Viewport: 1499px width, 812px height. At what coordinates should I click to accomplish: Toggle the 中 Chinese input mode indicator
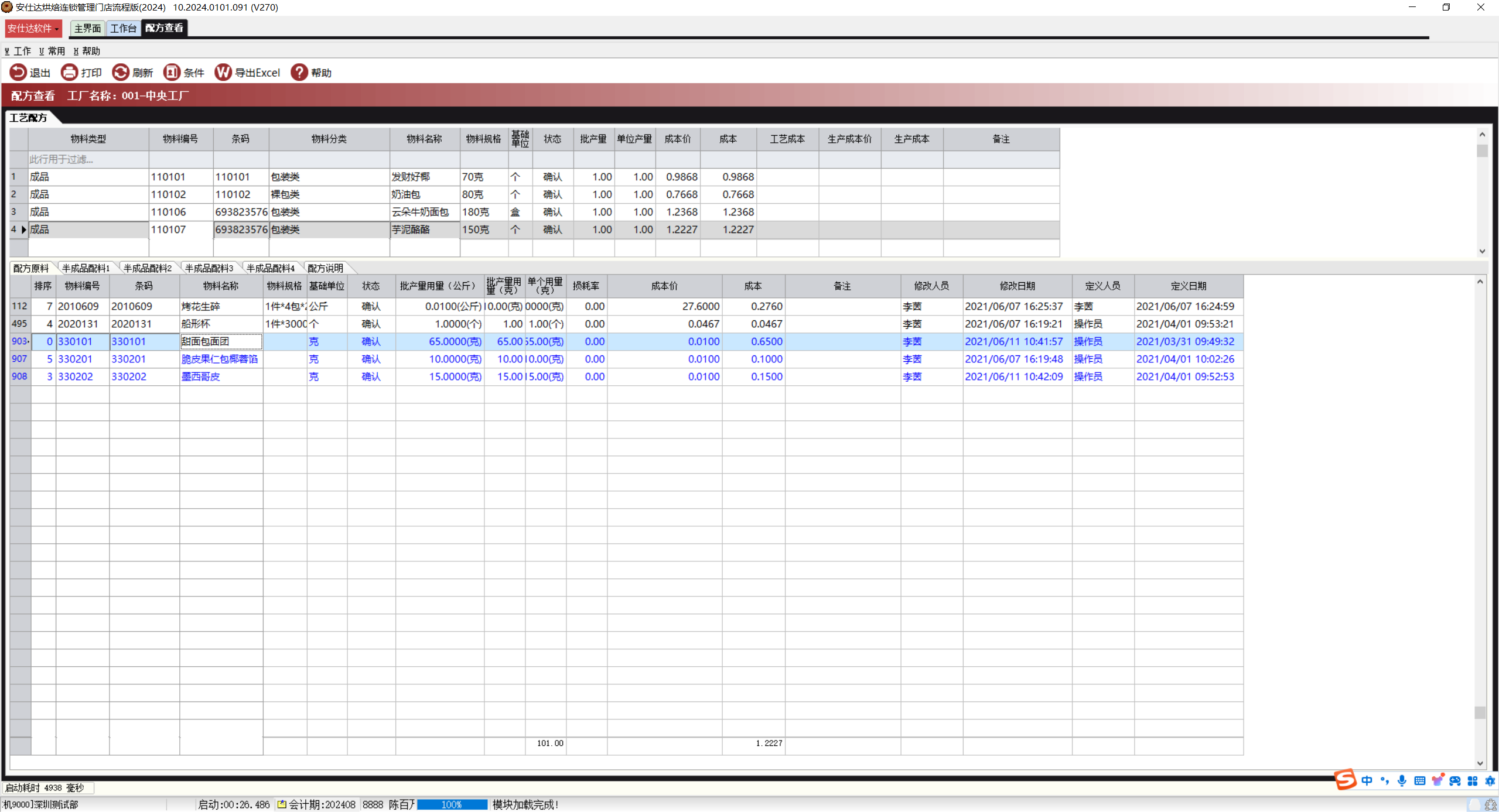click(1367, 780)
